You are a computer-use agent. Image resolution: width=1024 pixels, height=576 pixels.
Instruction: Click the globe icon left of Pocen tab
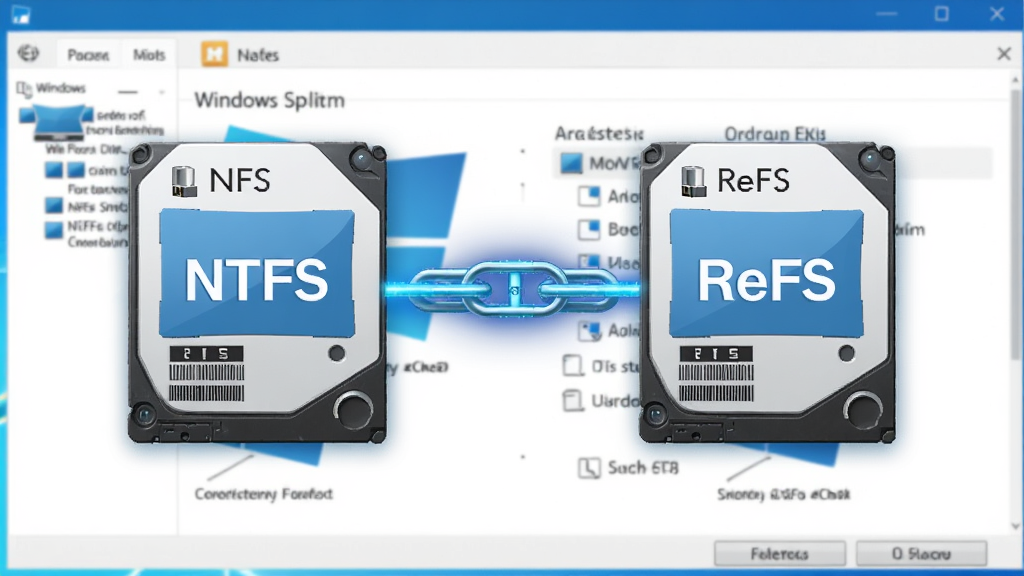(x=28, y=53)
